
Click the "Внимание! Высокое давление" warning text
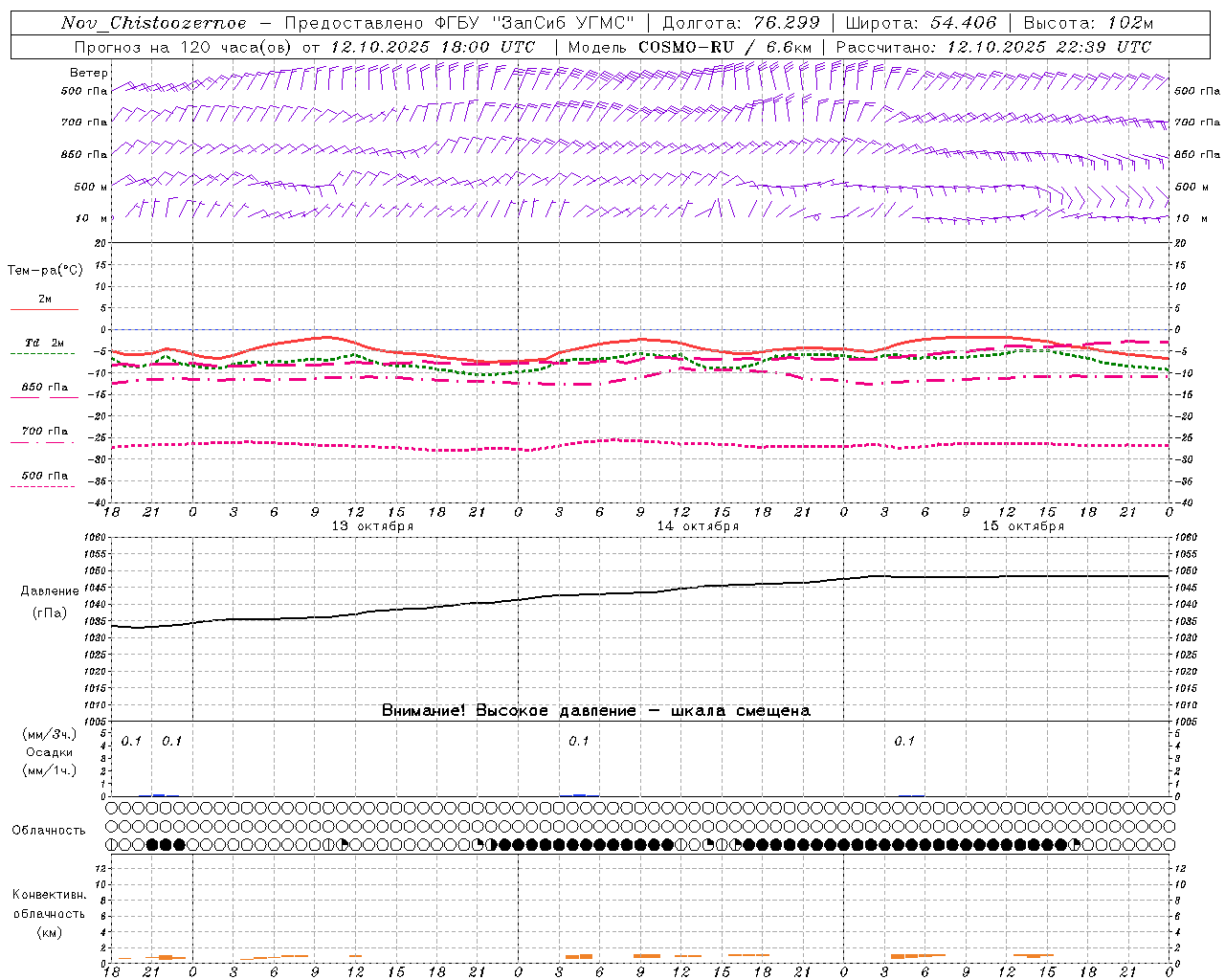coord(508,710)
